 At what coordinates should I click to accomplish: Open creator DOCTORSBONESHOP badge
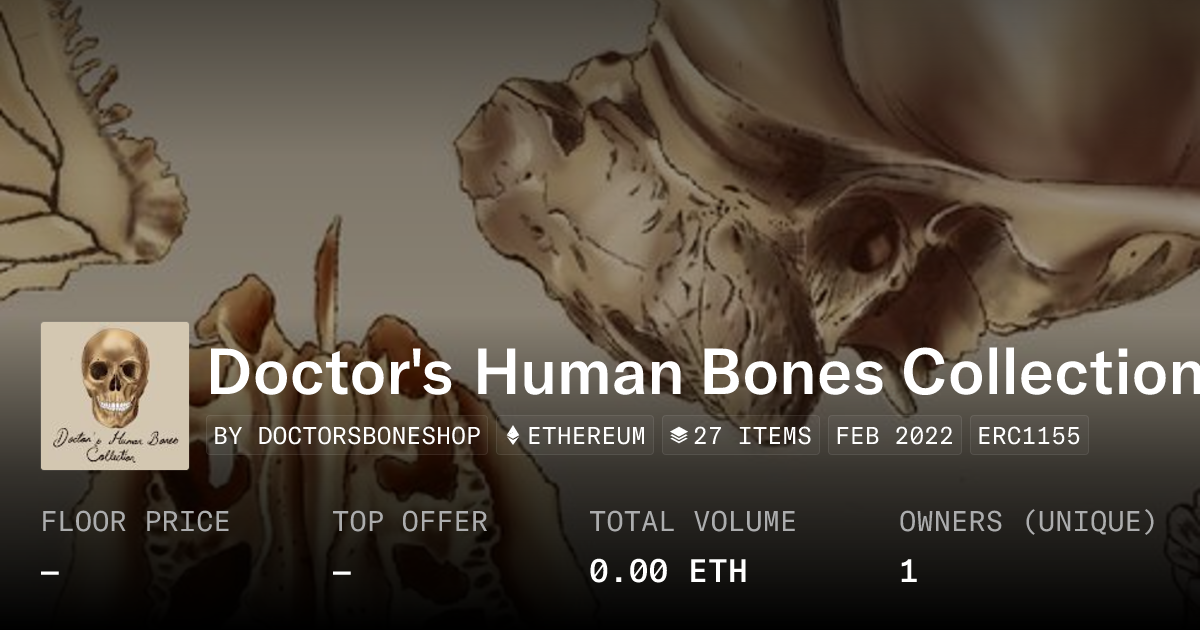348,436
